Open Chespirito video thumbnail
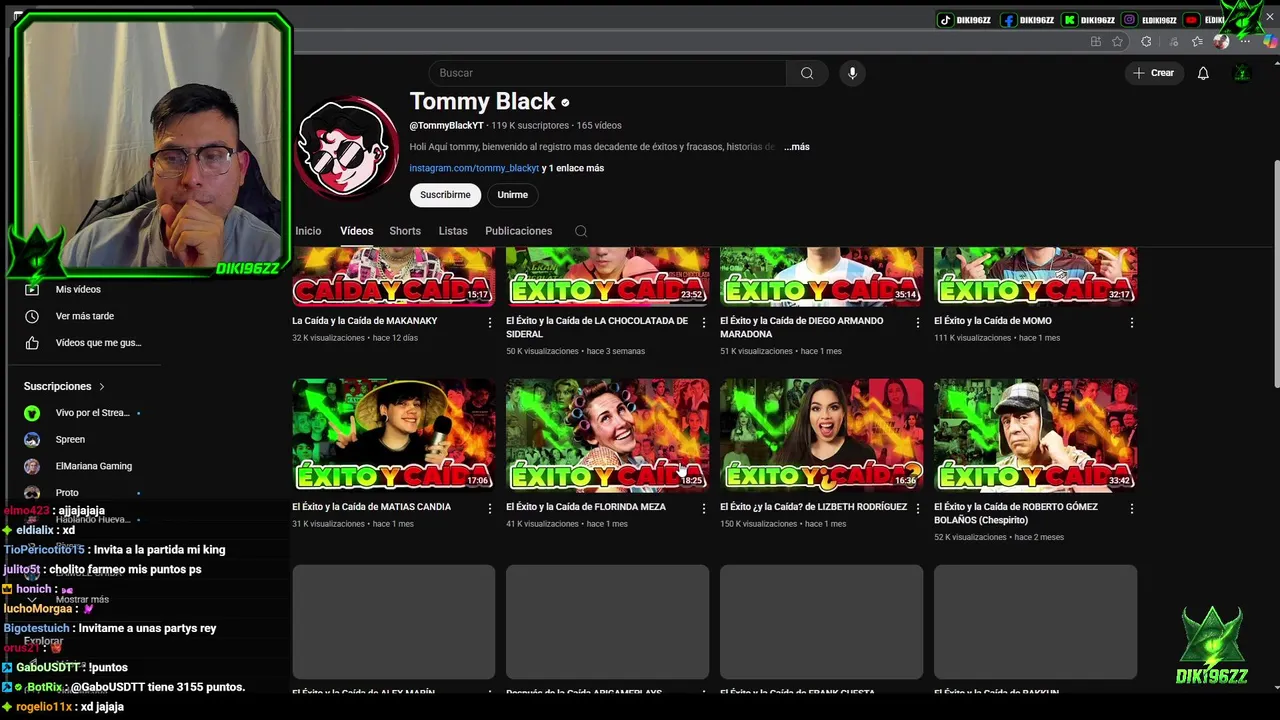This screenshot has width=1280, height=720. pyautogui.click(x=1035, y=435)
